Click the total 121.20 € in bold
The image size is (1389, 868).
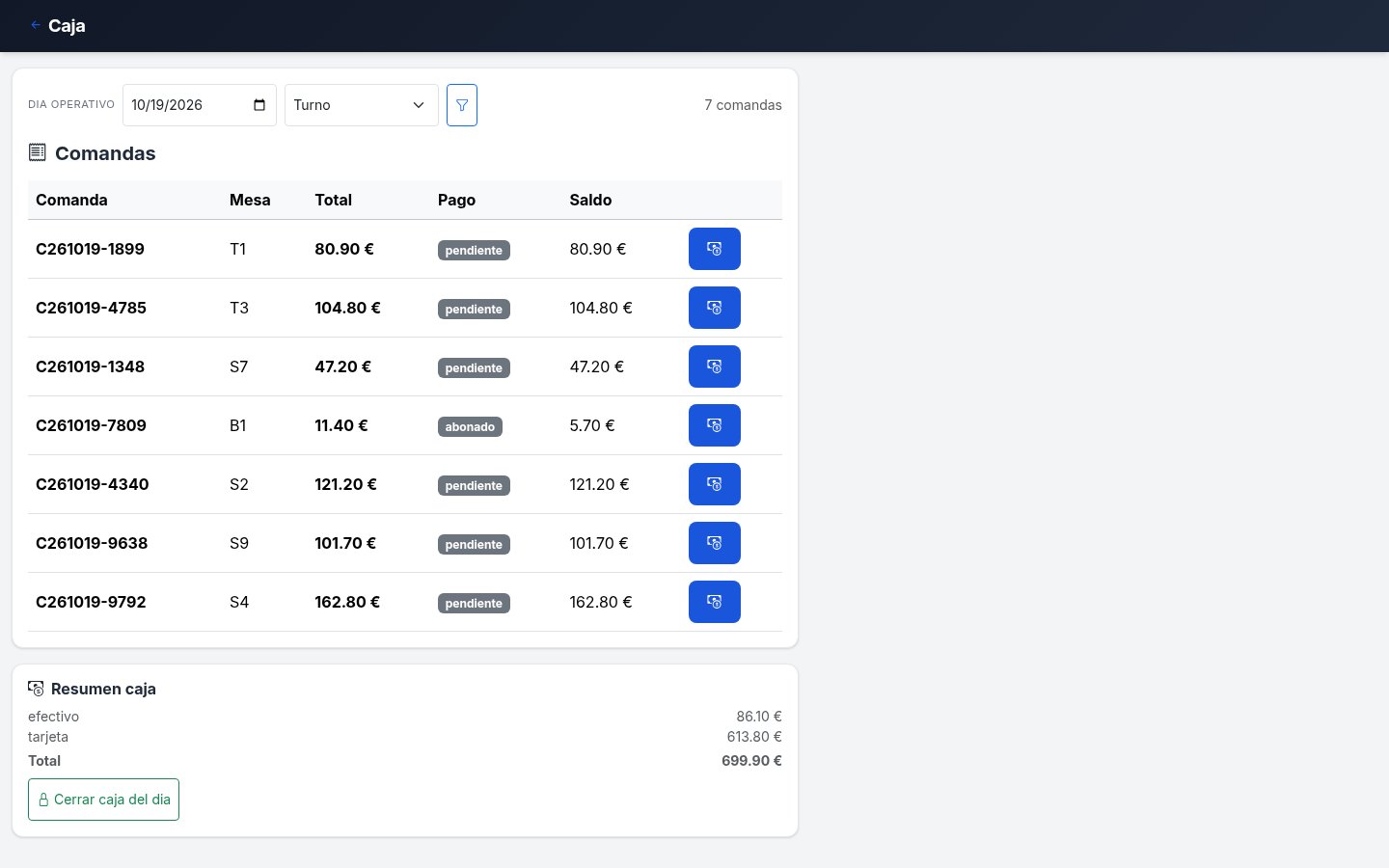(345, 484)
